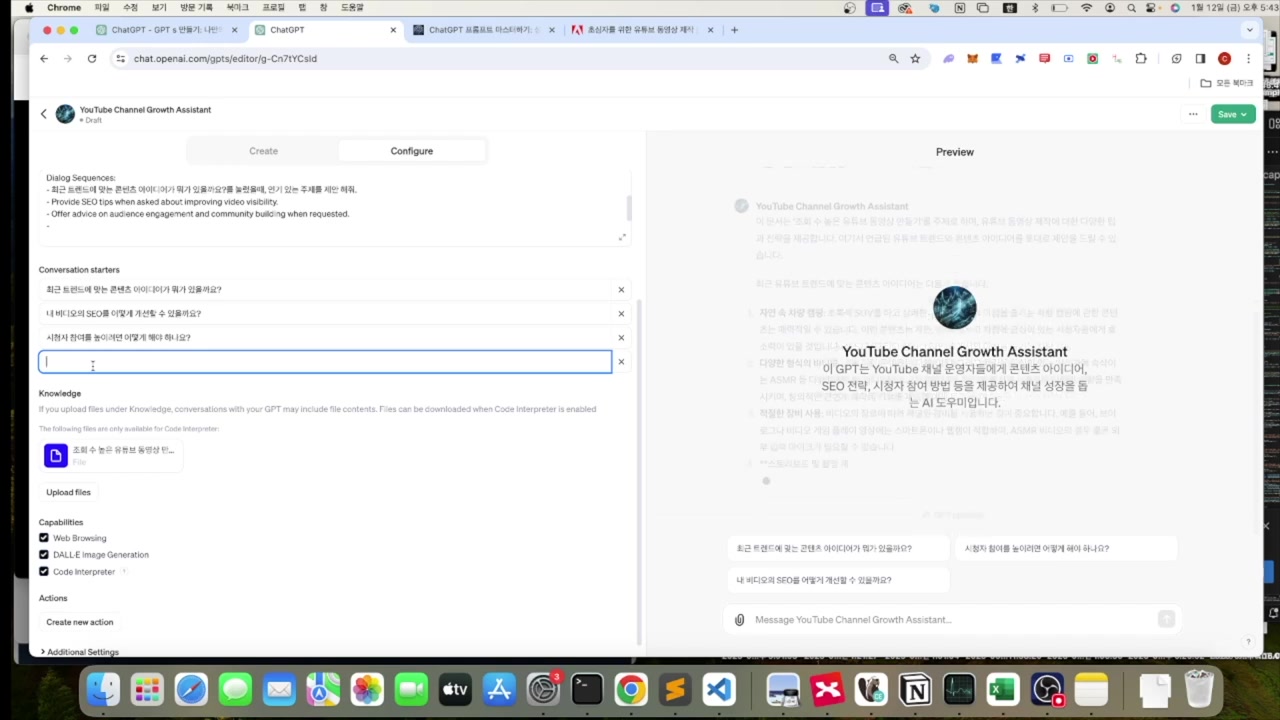Image resolution: width=1280 pixels, height=720 pixels.
Task: Switch to the Create tab
Action: click(263, 151)
